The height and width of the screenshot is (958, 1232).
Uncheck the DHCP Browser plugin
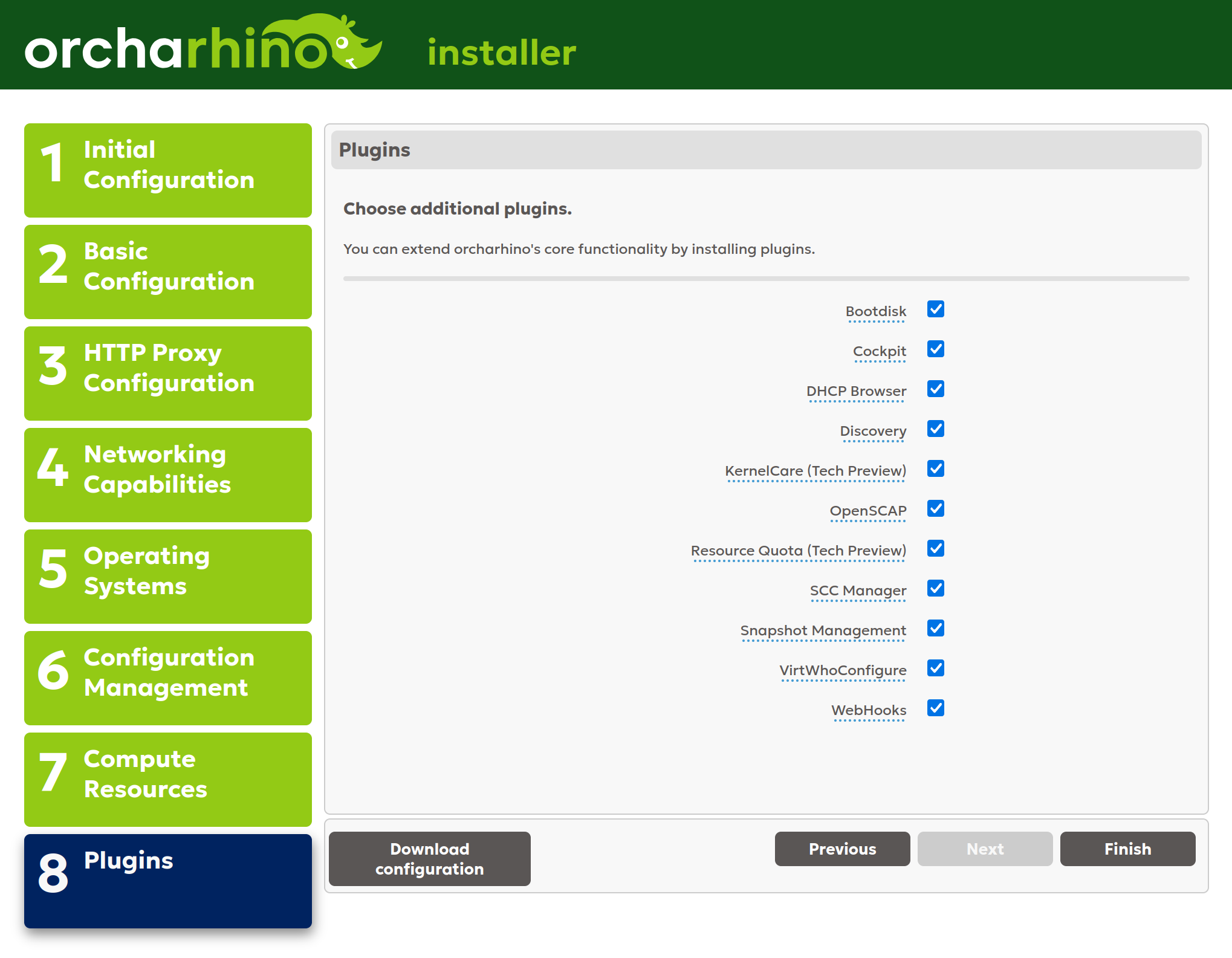point(935,389)
